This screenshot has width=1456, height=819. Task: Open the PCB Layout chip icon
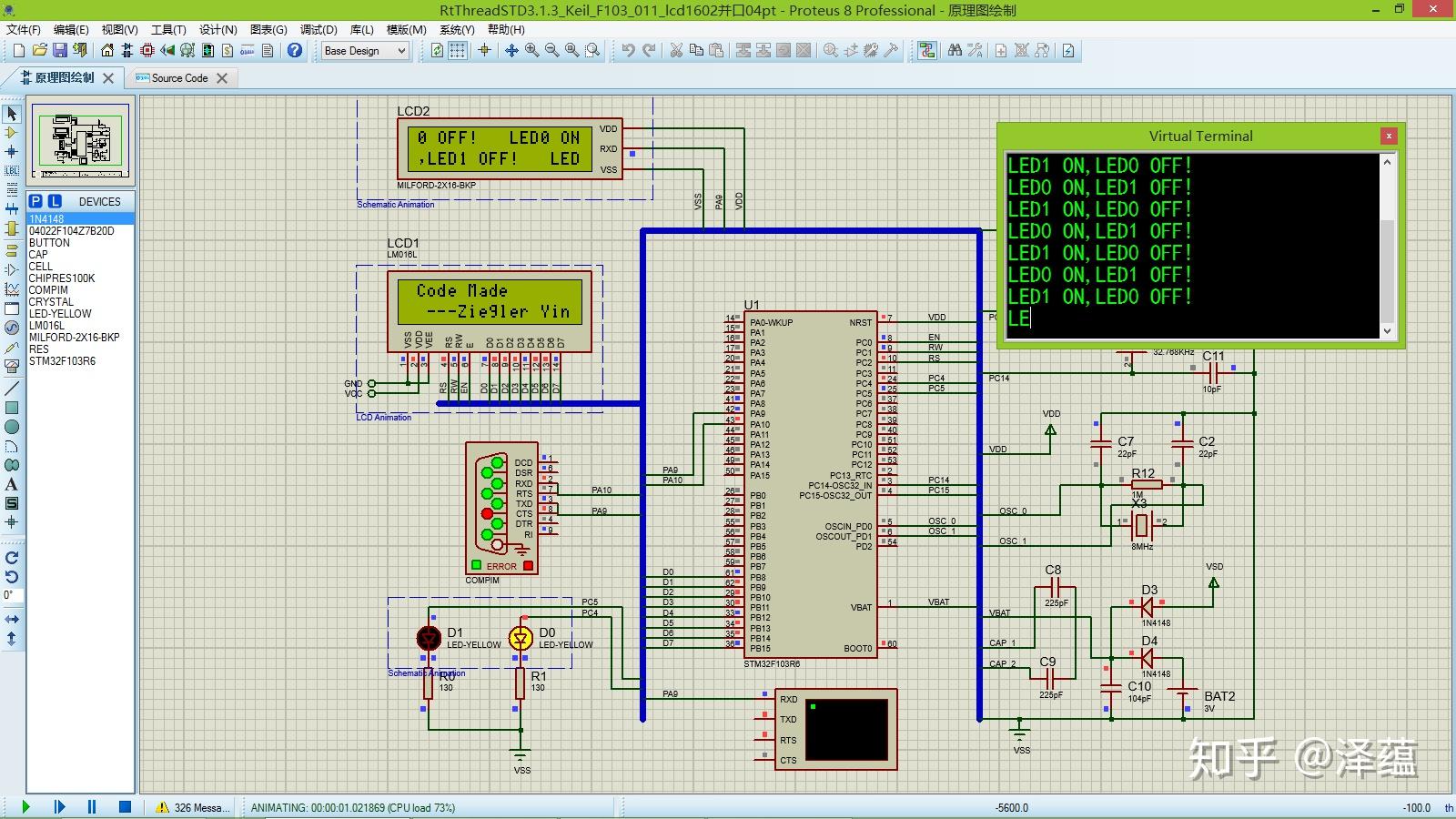147,51
